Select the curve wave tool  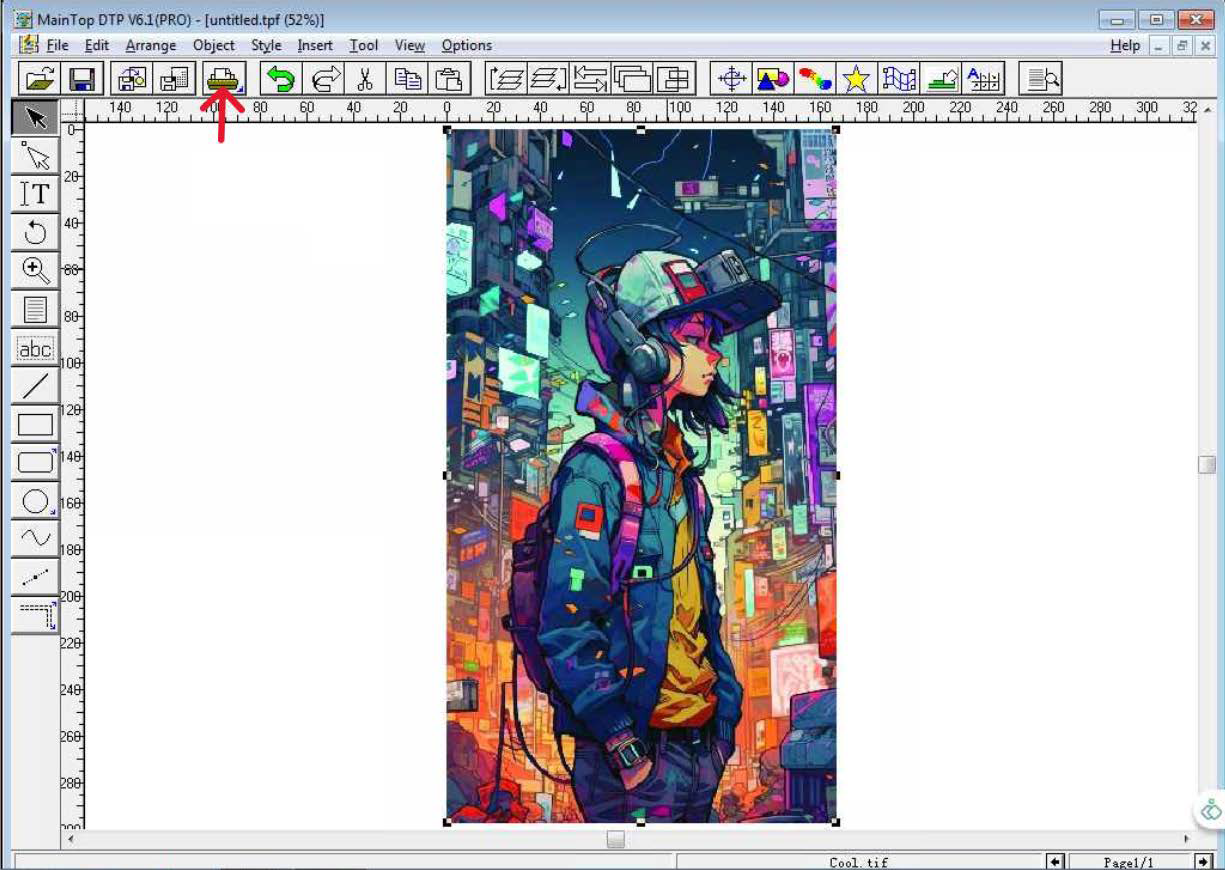pyautogui.click(x=36, y=538)
